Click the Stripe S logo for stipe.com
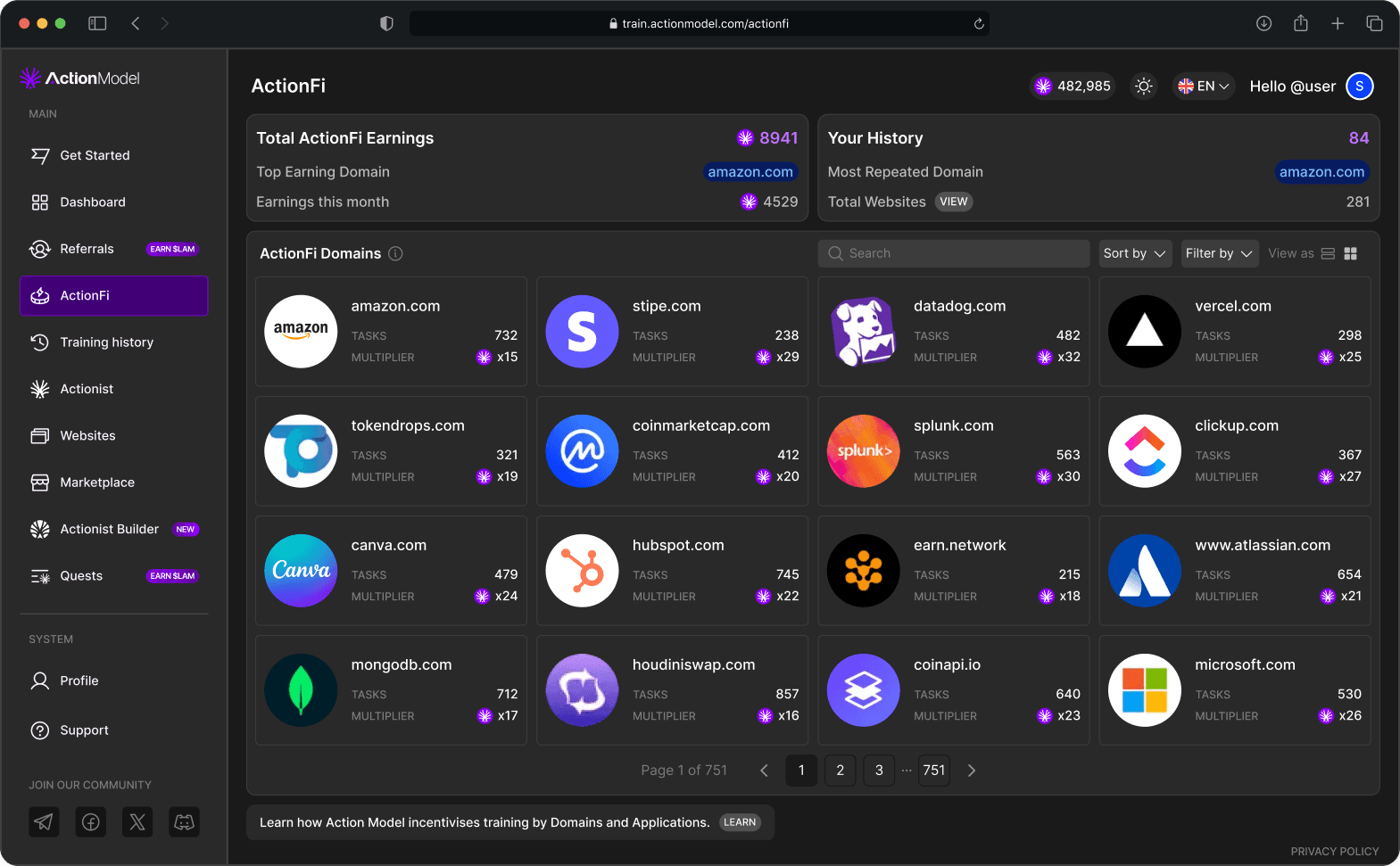The height and width of the screenshot is (866, 1400). click(x=582, y=332)
